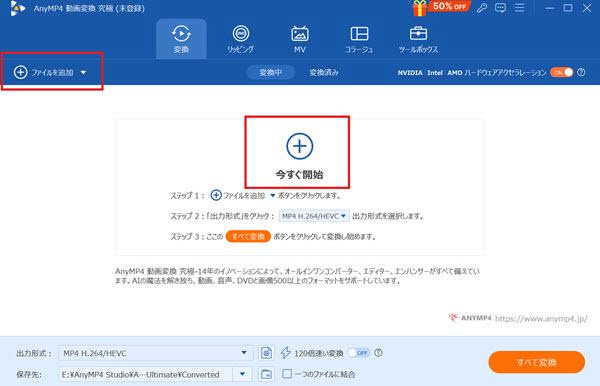Image resolution: width=600 pixels, height=386 pixels.
Task: Click the orange すべて変換 pill in step 3
Action: [248, 236]
